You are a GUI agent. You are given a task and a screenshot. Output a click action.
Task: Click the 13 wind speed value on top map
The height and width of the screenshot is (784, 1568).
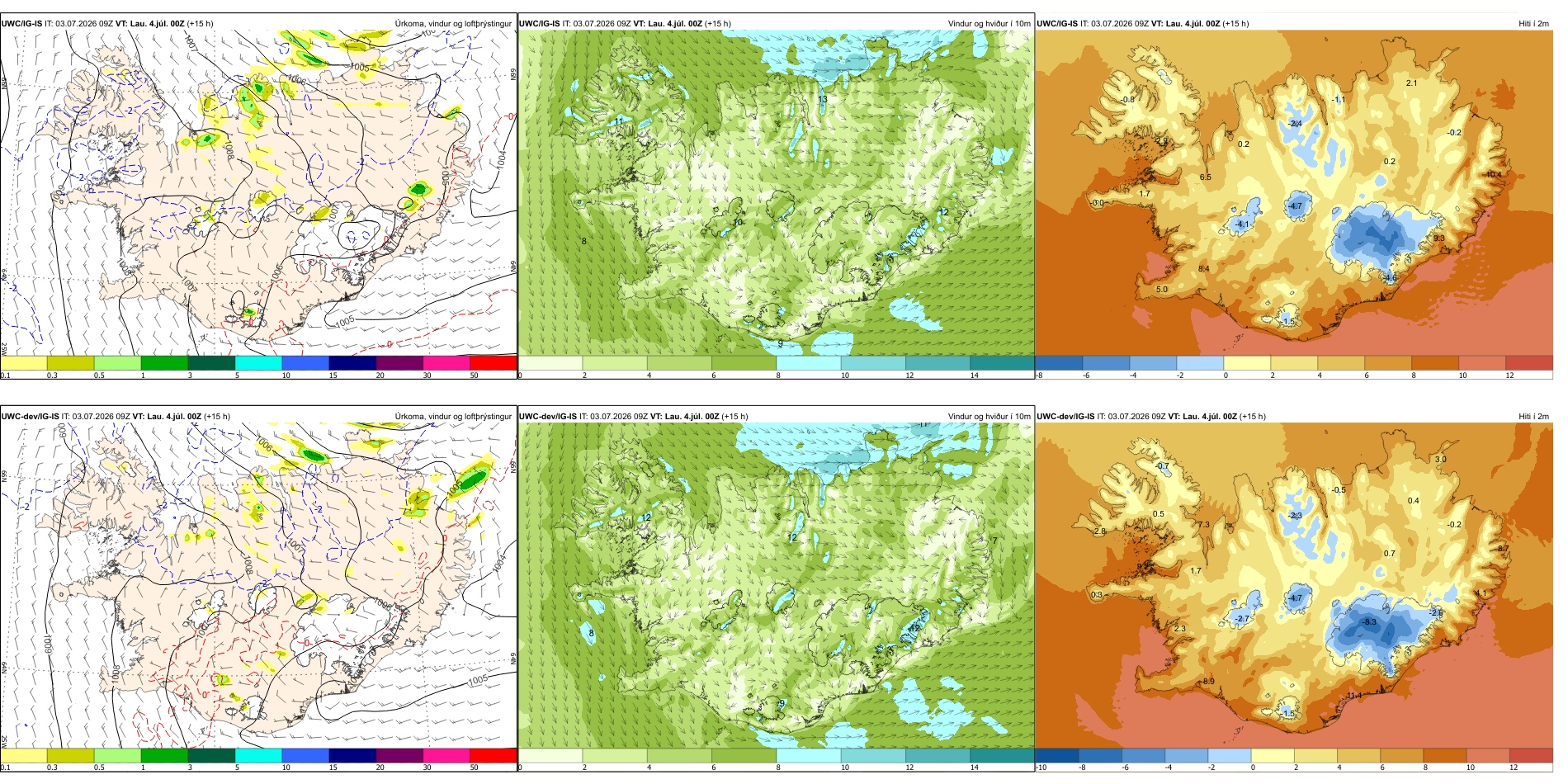click(822, 100)
